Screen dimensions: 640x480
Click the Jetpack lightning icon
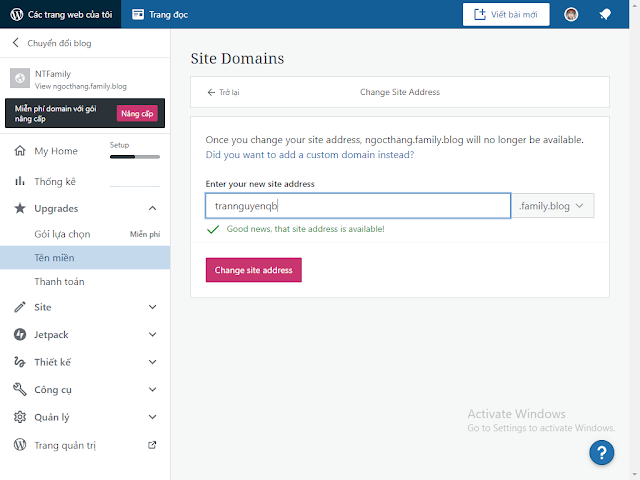[x=20, y=334]
